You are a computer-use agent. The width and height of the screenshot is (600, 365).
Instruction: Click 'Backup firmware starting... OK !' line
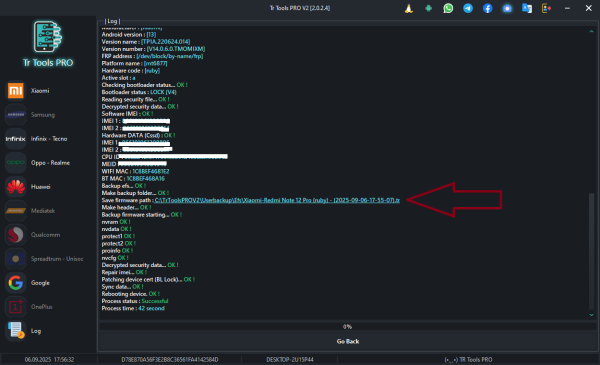(x=142, y=215)
